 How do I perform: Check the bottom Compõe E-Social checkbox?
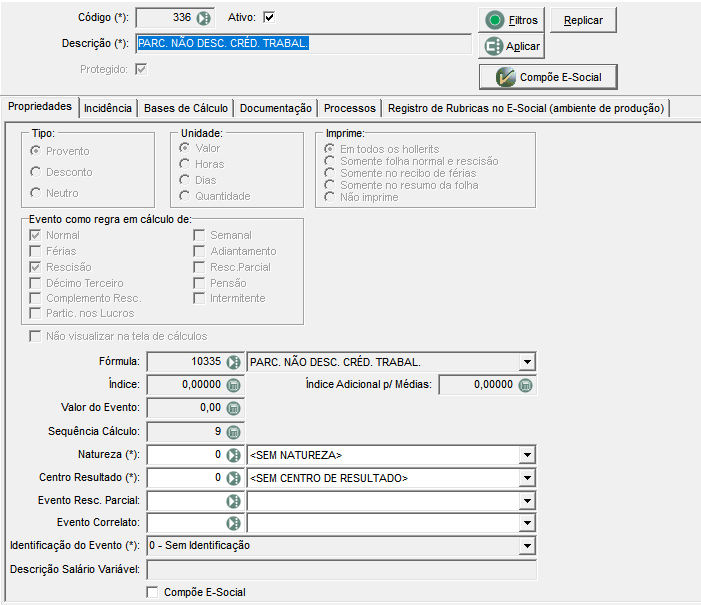pos(152,592)
